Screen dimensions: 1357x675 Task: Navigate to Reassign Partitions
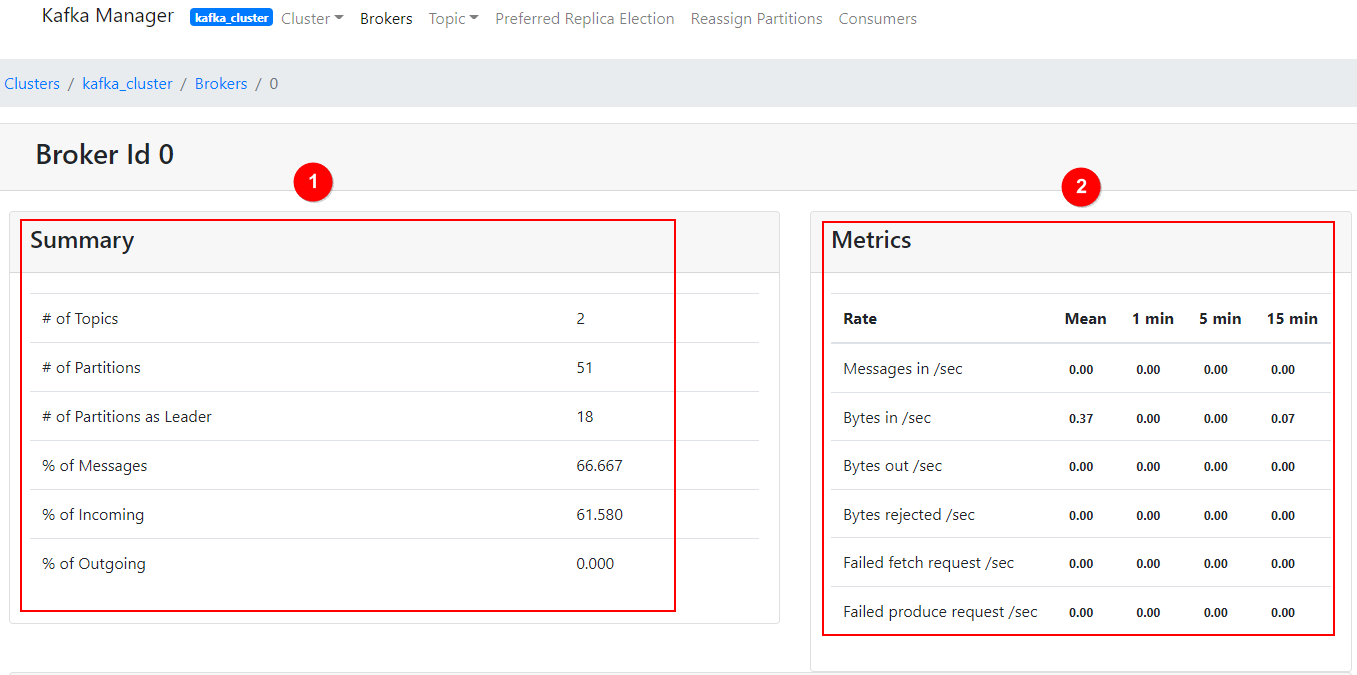pos(756,19)
